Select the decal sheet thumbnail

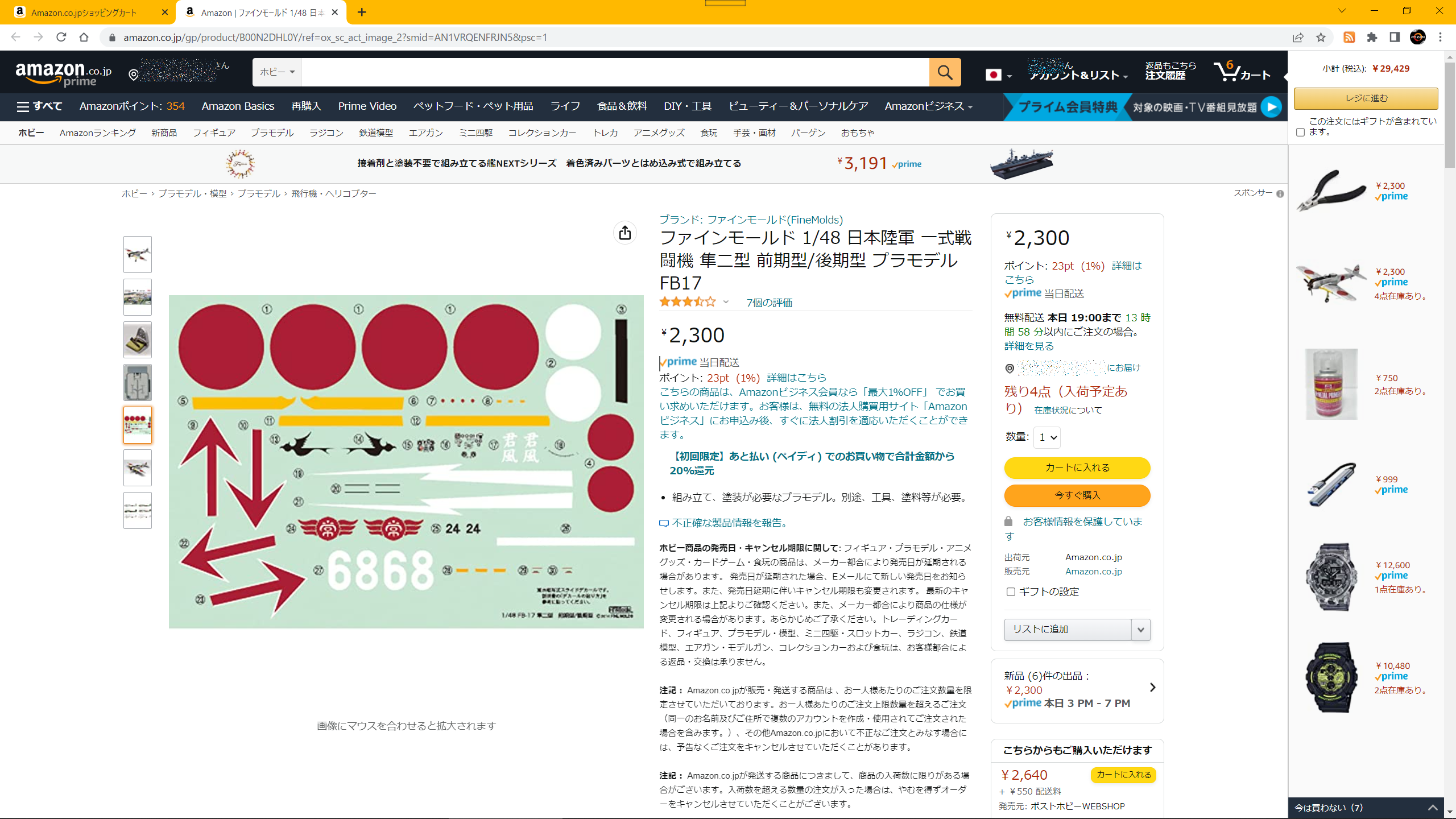138,425
